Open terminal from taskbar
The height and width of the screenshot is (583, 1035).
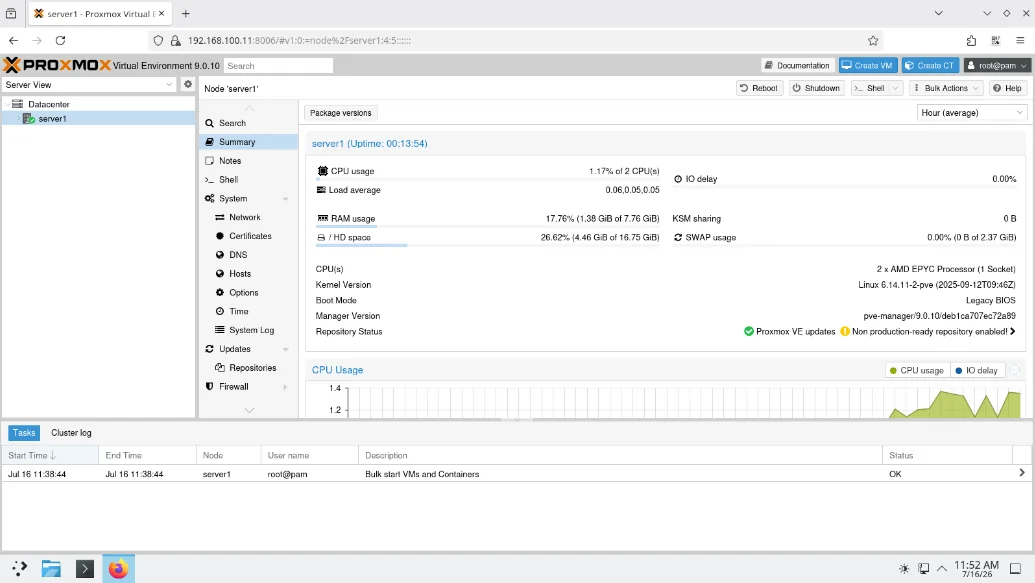click(85, 568)
